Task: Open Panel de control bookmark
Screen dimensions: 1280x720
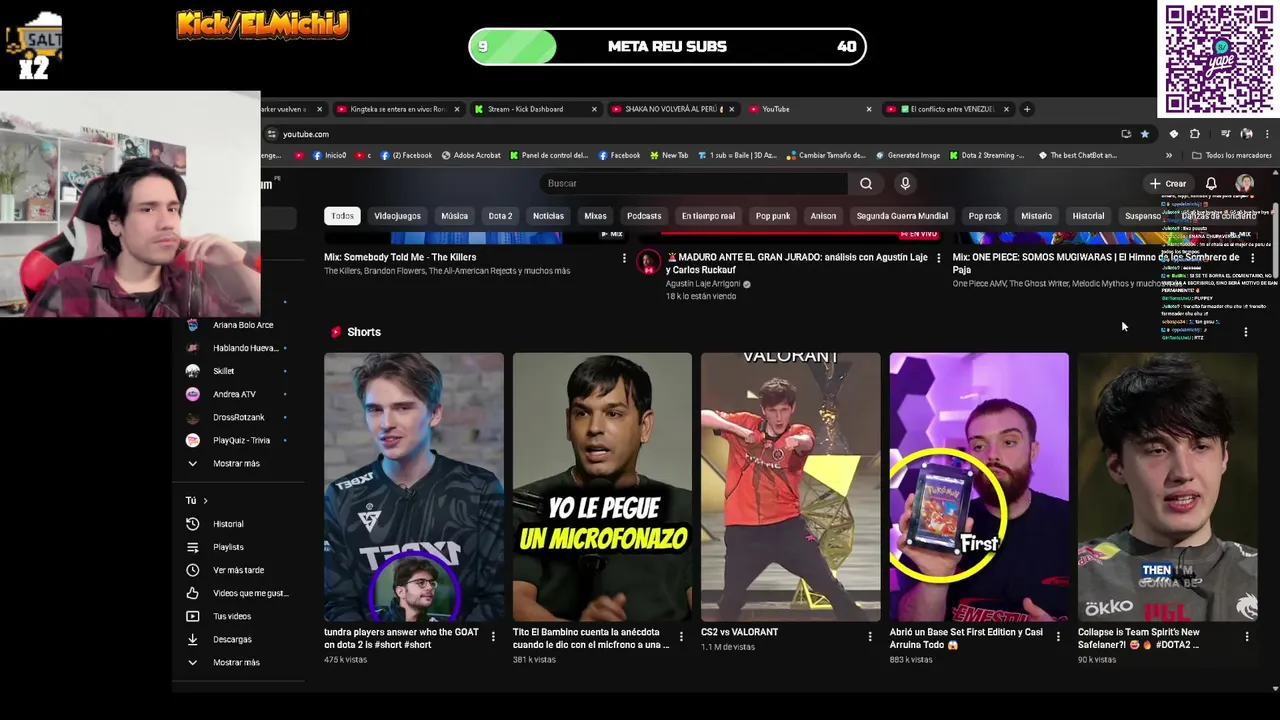Action: 548,156
